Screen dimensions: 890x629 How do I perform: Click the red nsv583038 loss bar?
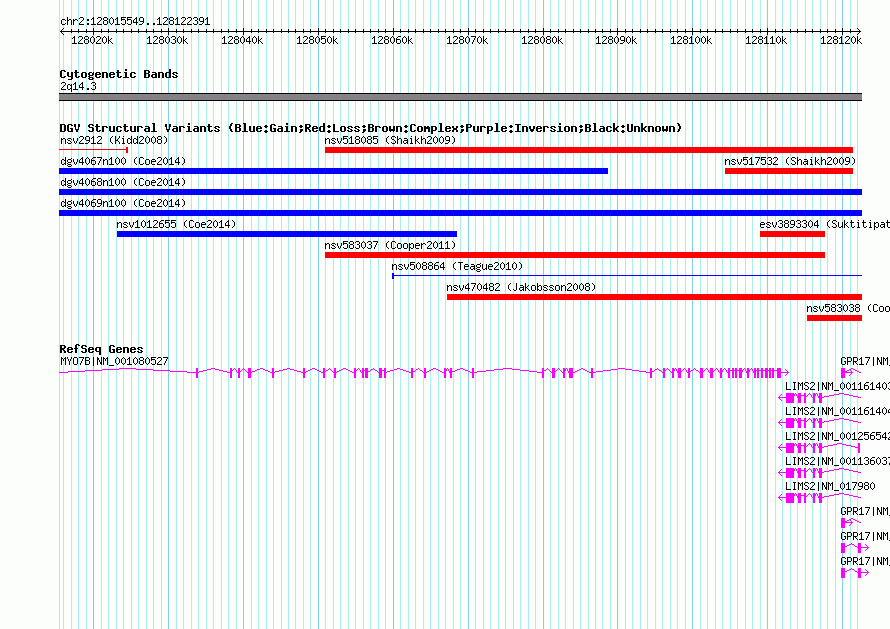point(834,318)
